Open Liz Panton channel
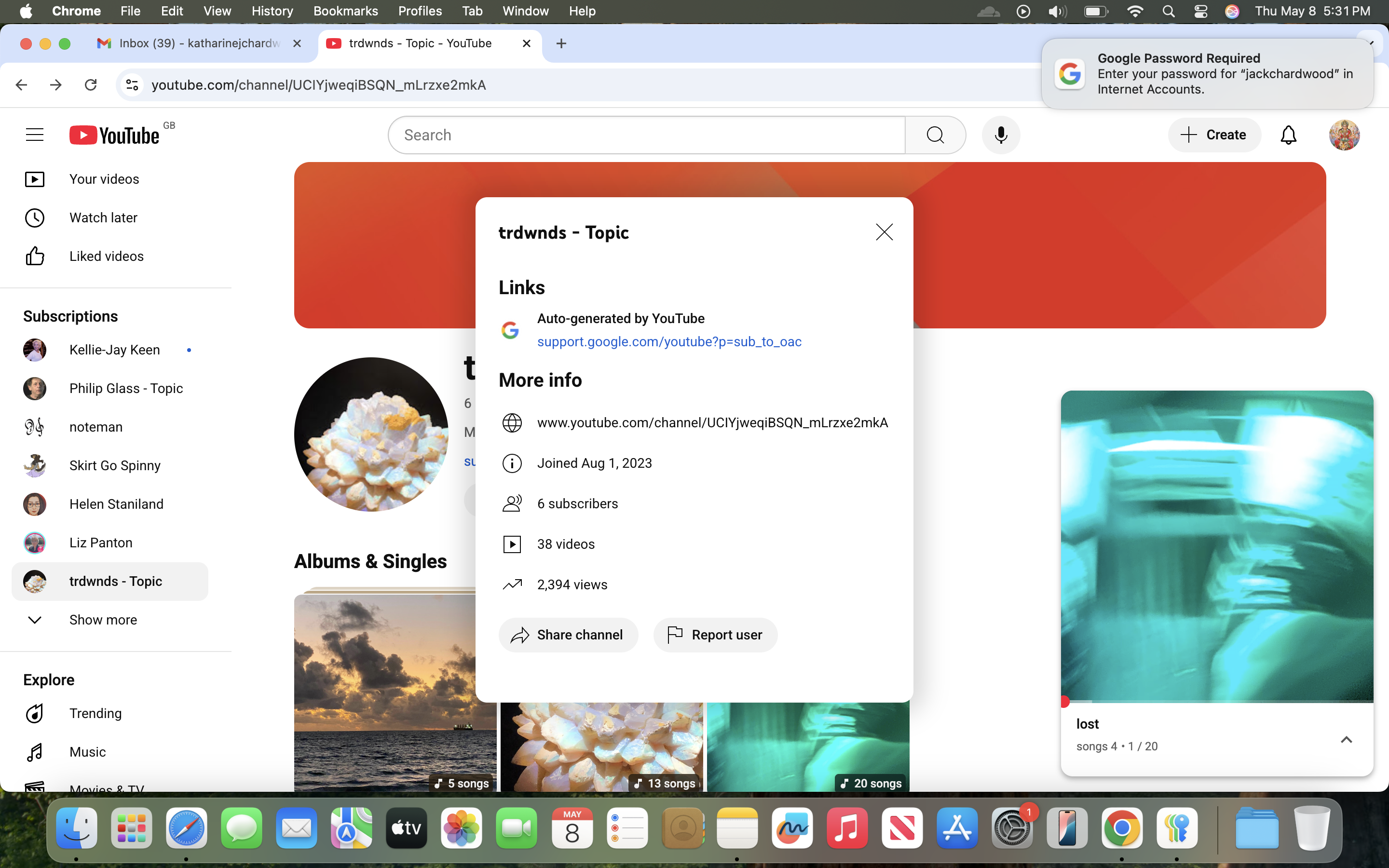 (x=109, y=542)
